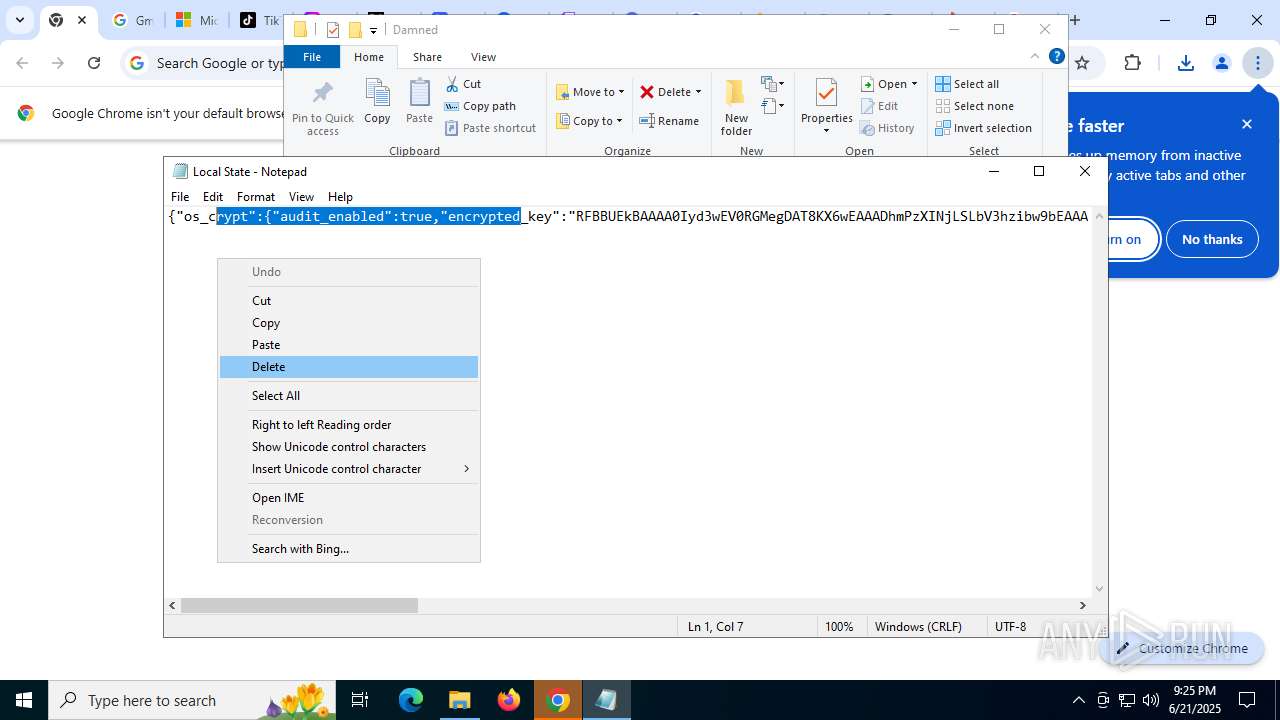The image size is (1280, 720).
Task: Choose Search with Bing in context menu
Action: tap(348, 549)
